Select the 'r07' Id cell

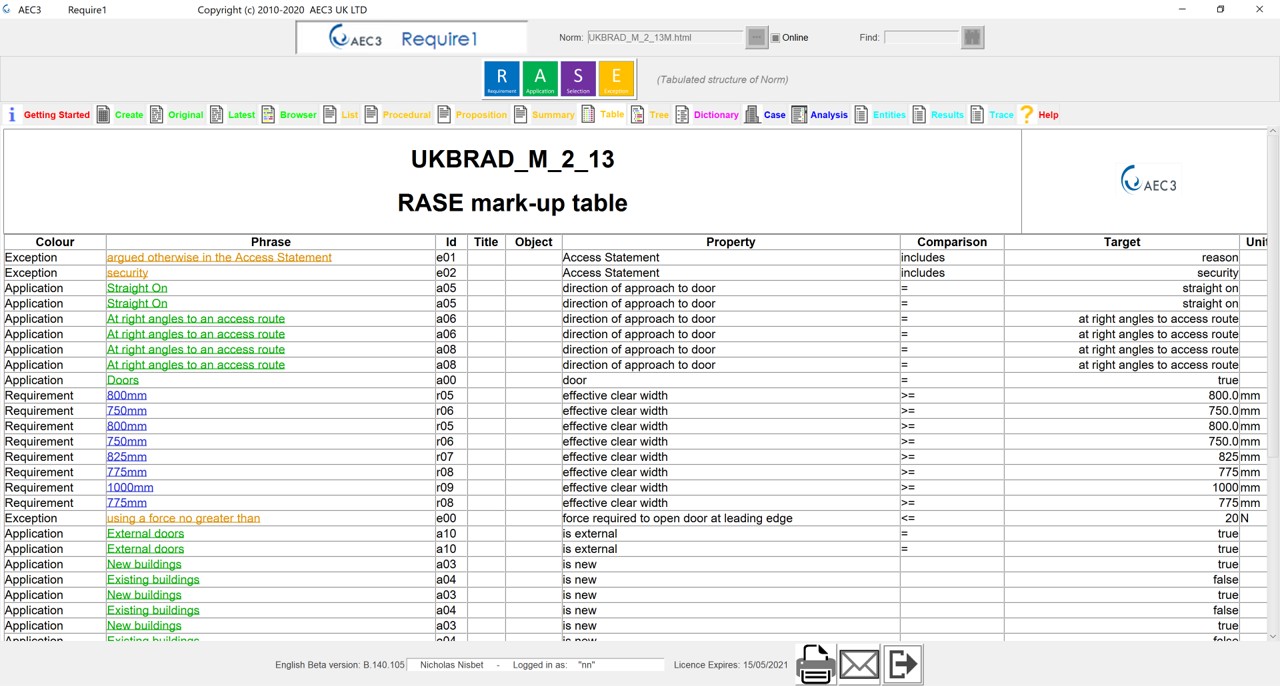pos(451,457)
